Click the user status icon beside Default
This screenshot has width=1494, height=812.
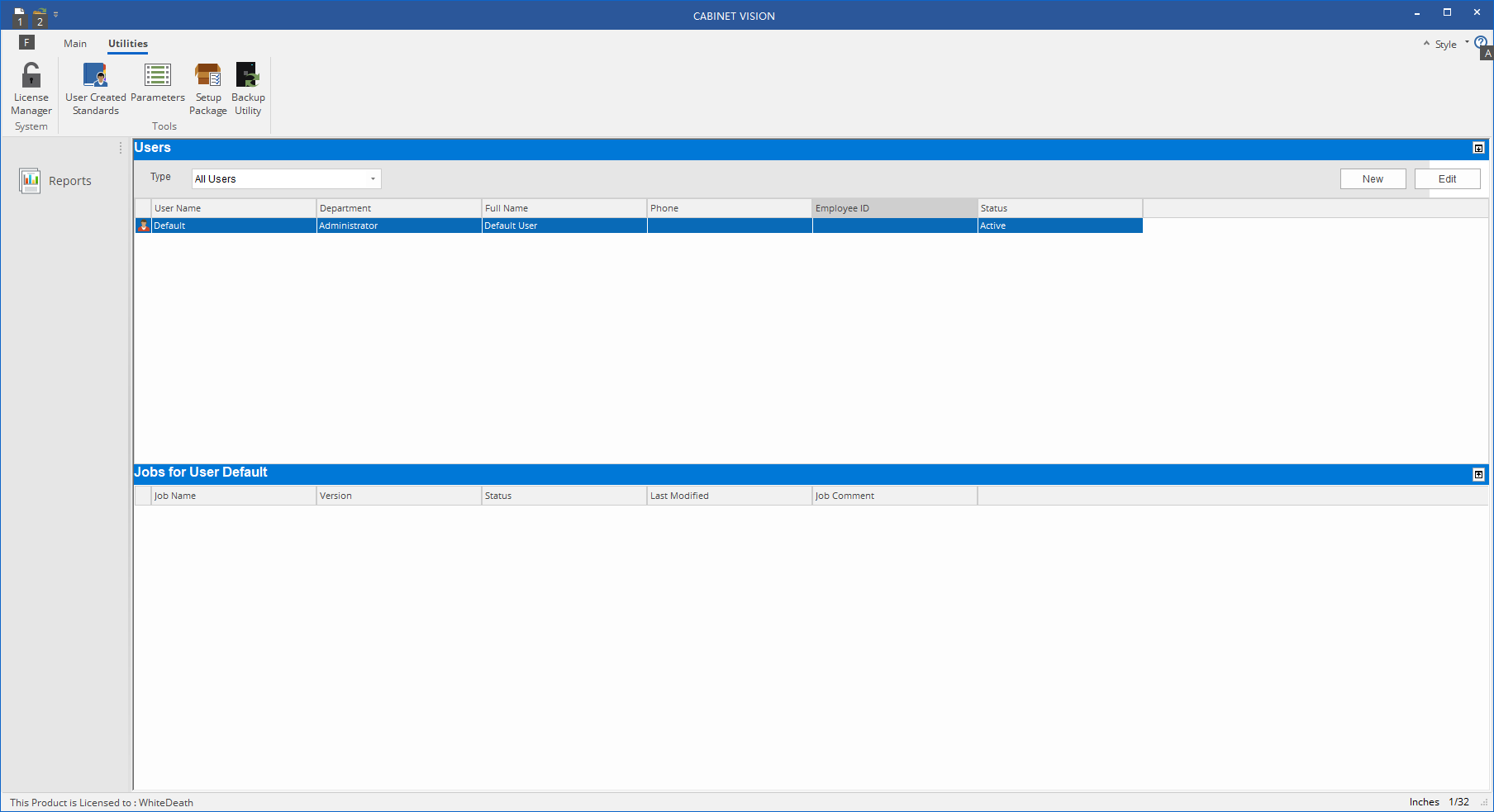[x=142, y=226]
